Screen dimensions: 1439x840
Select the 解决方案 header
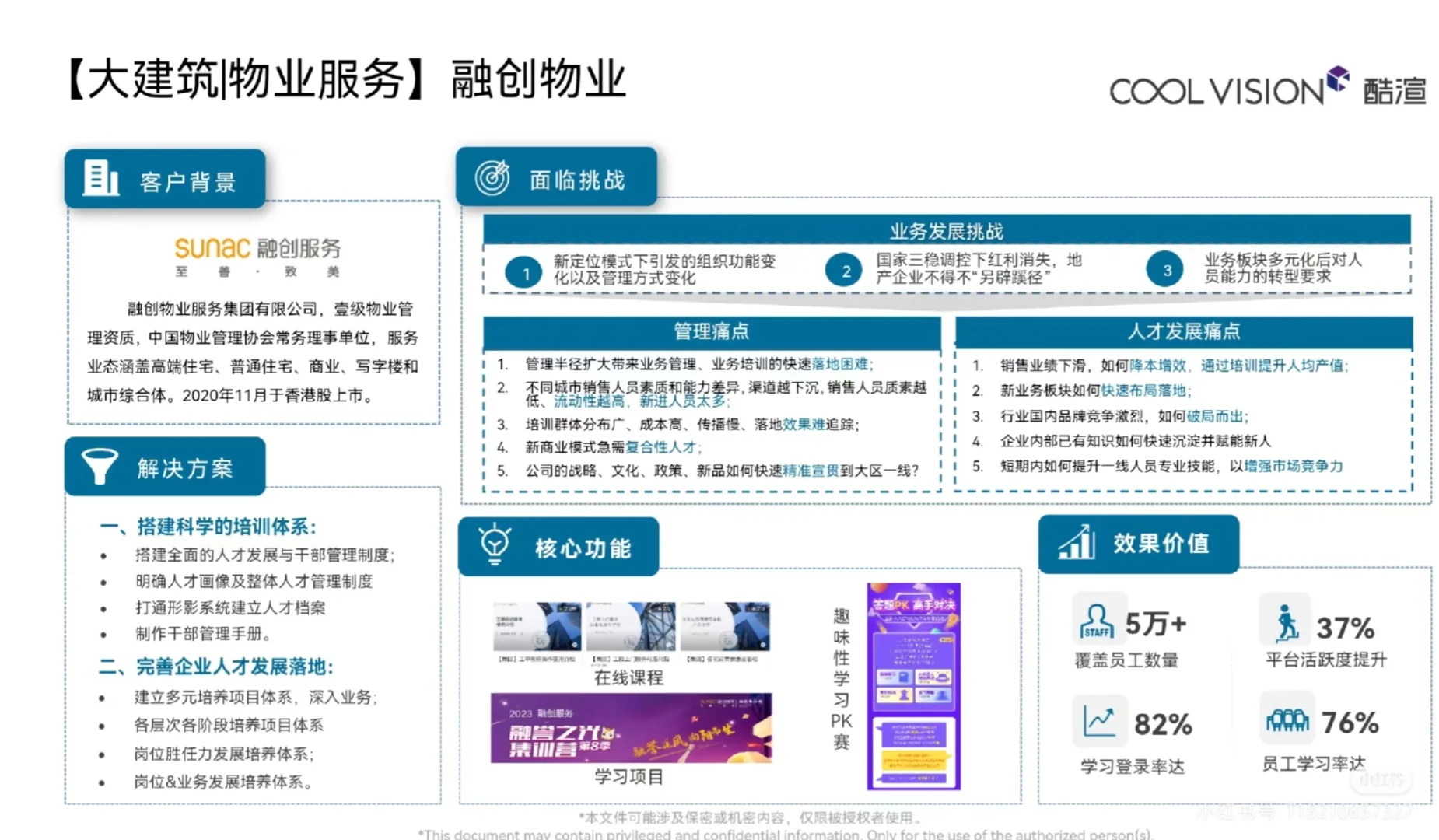pos(165,467)
